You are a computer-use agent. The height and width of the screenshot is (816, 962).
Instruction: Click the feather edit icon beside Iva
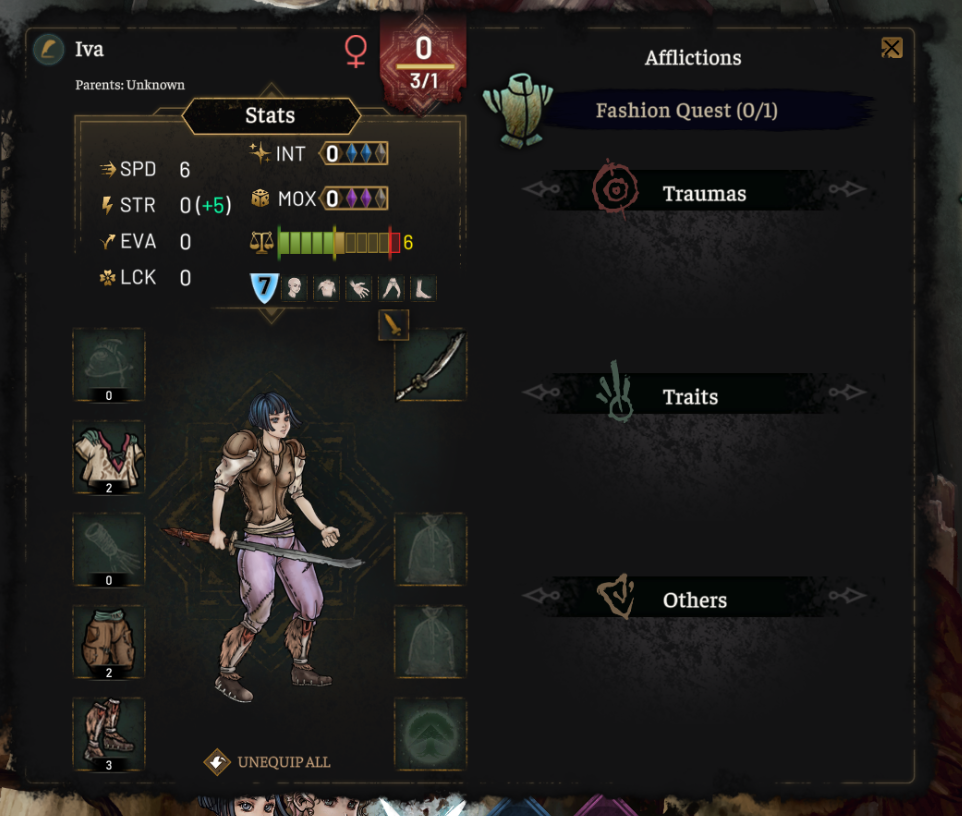click(x=48, y=50)
